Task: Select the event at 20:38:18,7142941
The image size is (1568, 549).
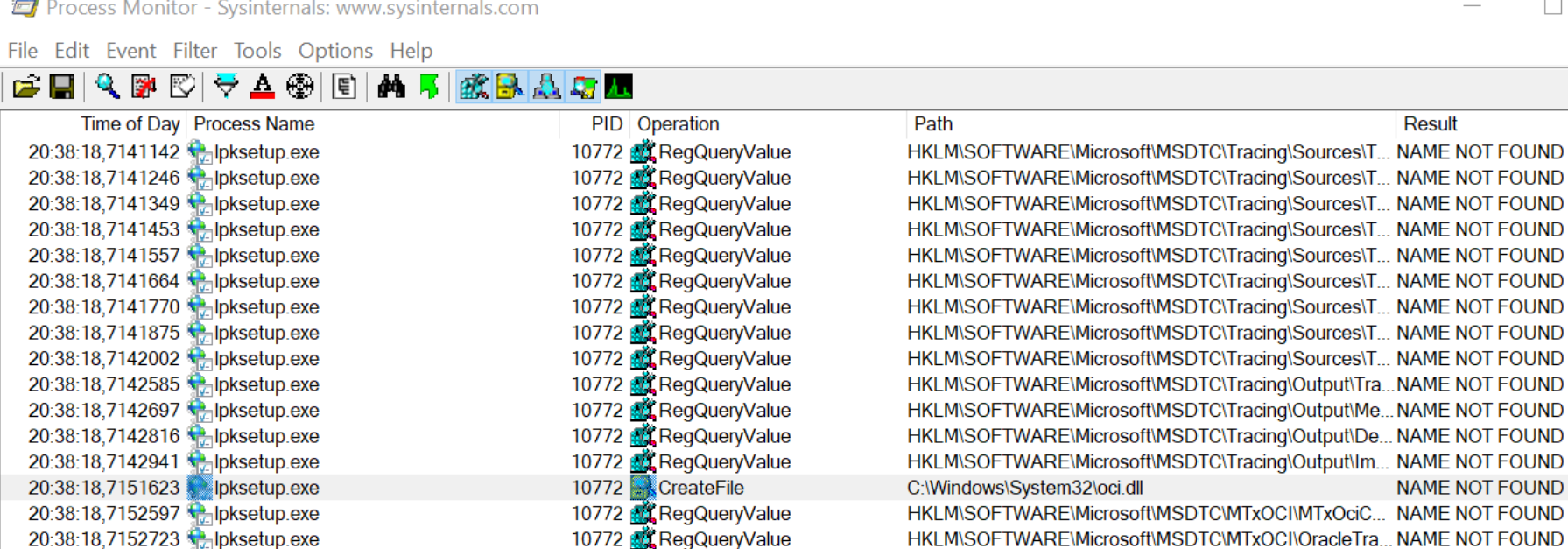Action: click(x=784, y=462)
